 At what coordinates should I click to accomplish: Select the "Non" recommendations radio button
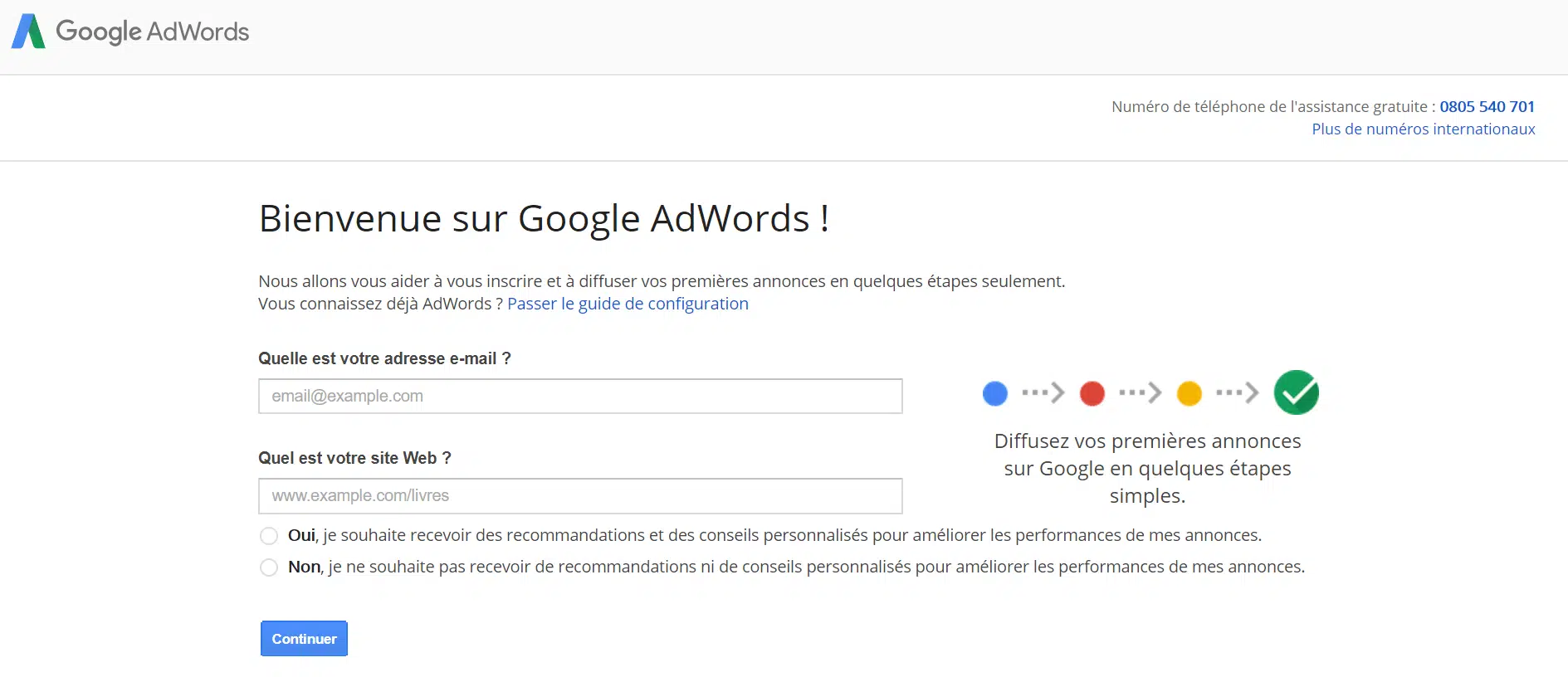point(269,567)
